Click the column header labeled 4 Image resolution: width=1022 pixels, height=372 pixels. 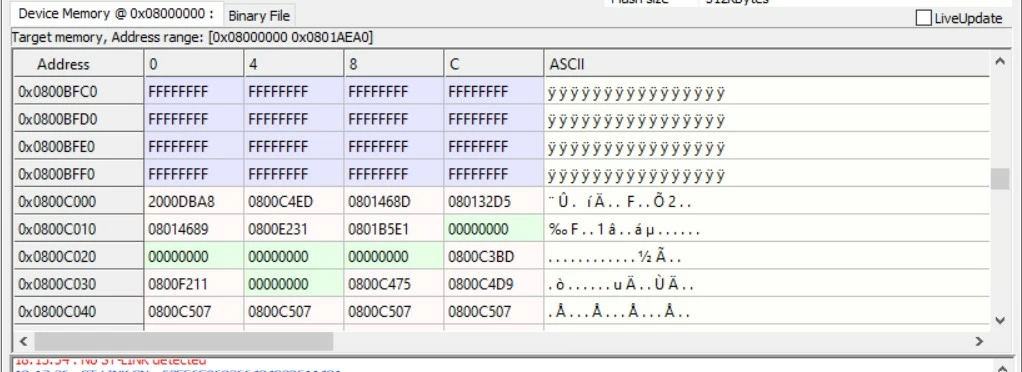pos(294,64)
